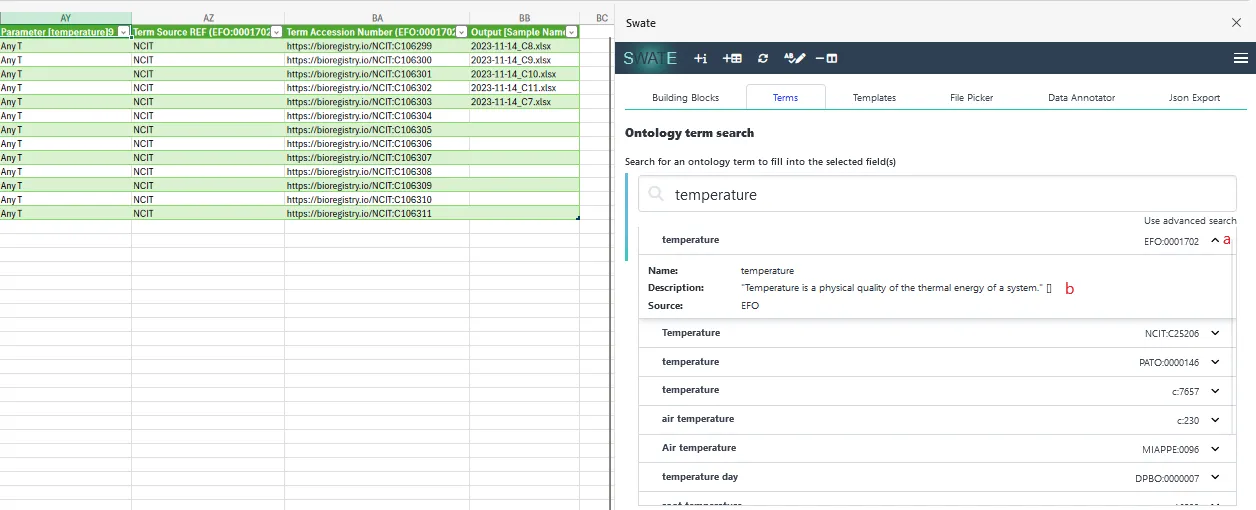Click cell 2023-11-14_C7.xlsx

[525, 102]
